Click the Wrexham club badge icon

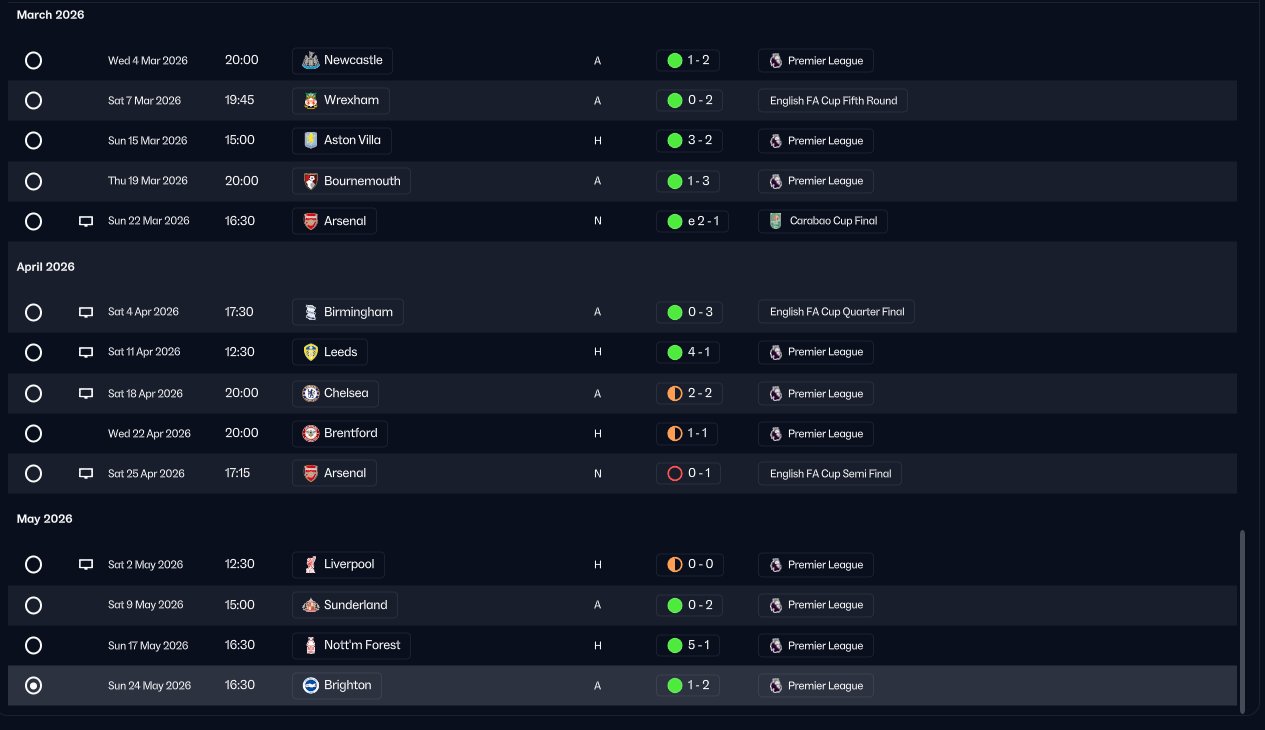coord(311,101)
